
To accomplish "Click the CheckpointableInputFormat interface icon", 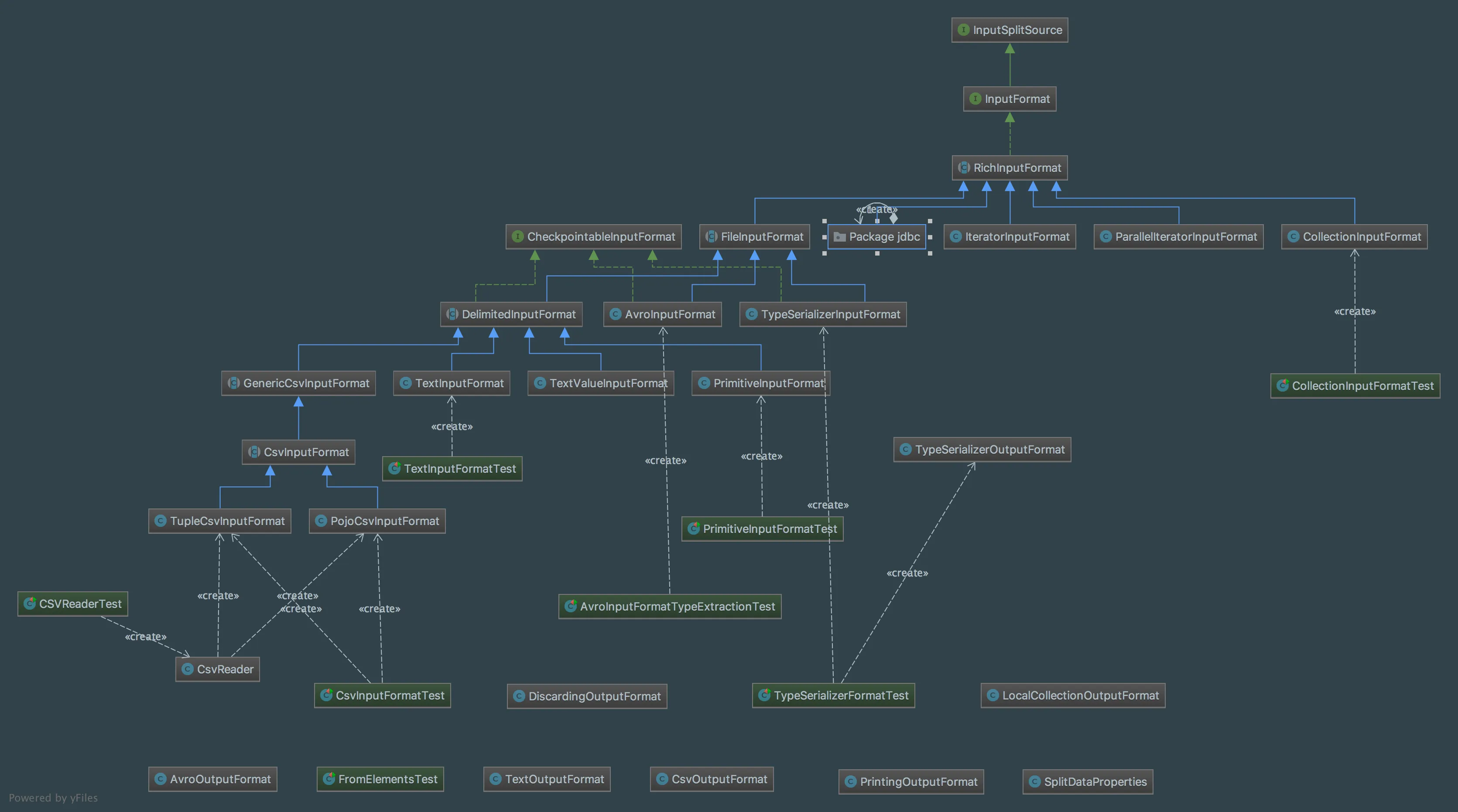I will 517,236.
